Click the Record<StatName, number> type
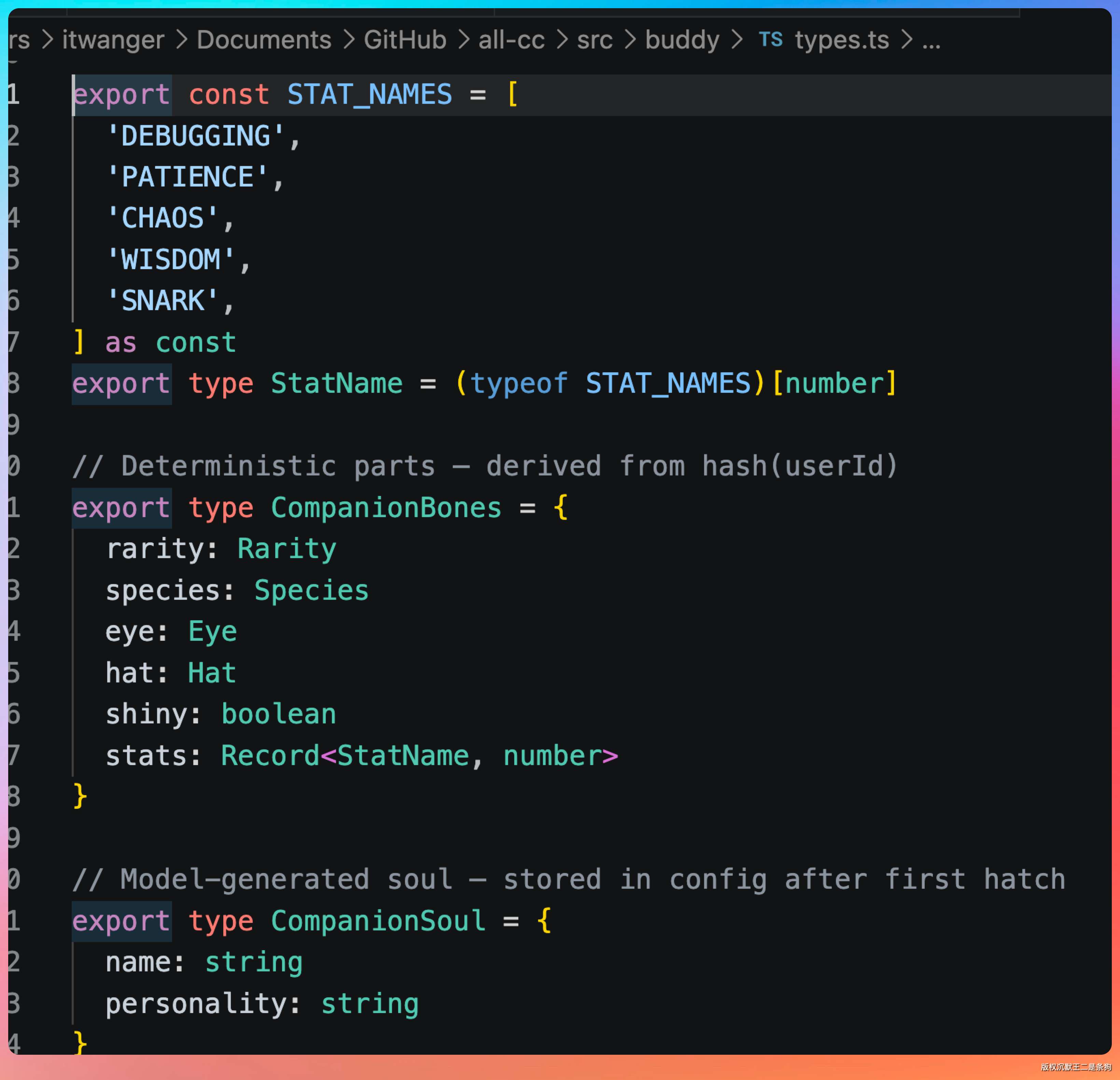This screenshot has width=1120, height=1080. pyautogui.click(x=419, y=755)
